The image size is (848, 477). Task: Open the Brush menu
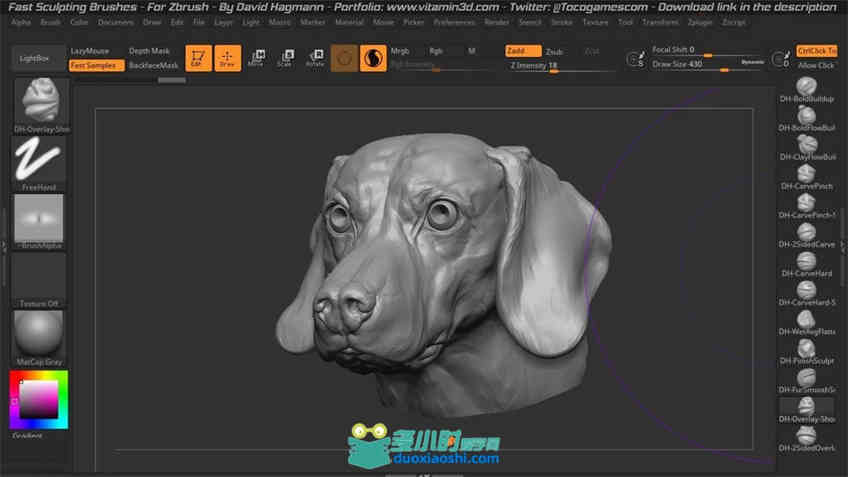tap(51, 23)
